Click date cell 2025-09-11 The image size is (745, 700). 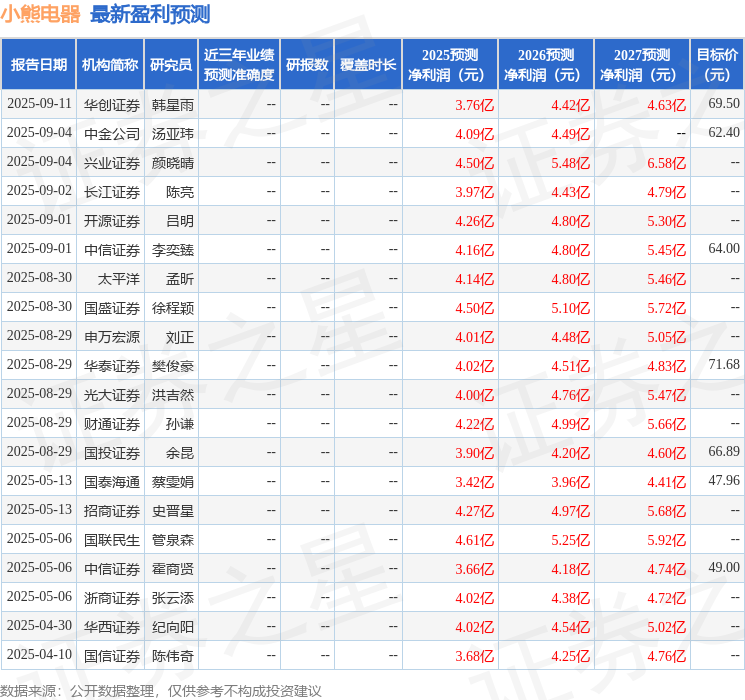[x=39, y=104]
